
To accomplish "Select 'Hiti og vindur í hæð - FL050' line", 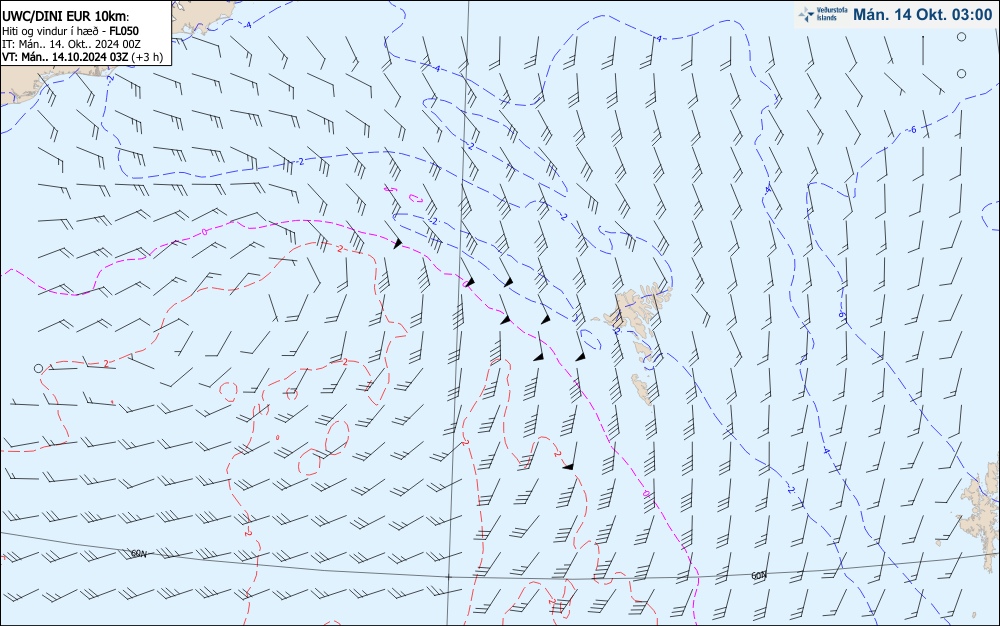I will tap(70, 31).
